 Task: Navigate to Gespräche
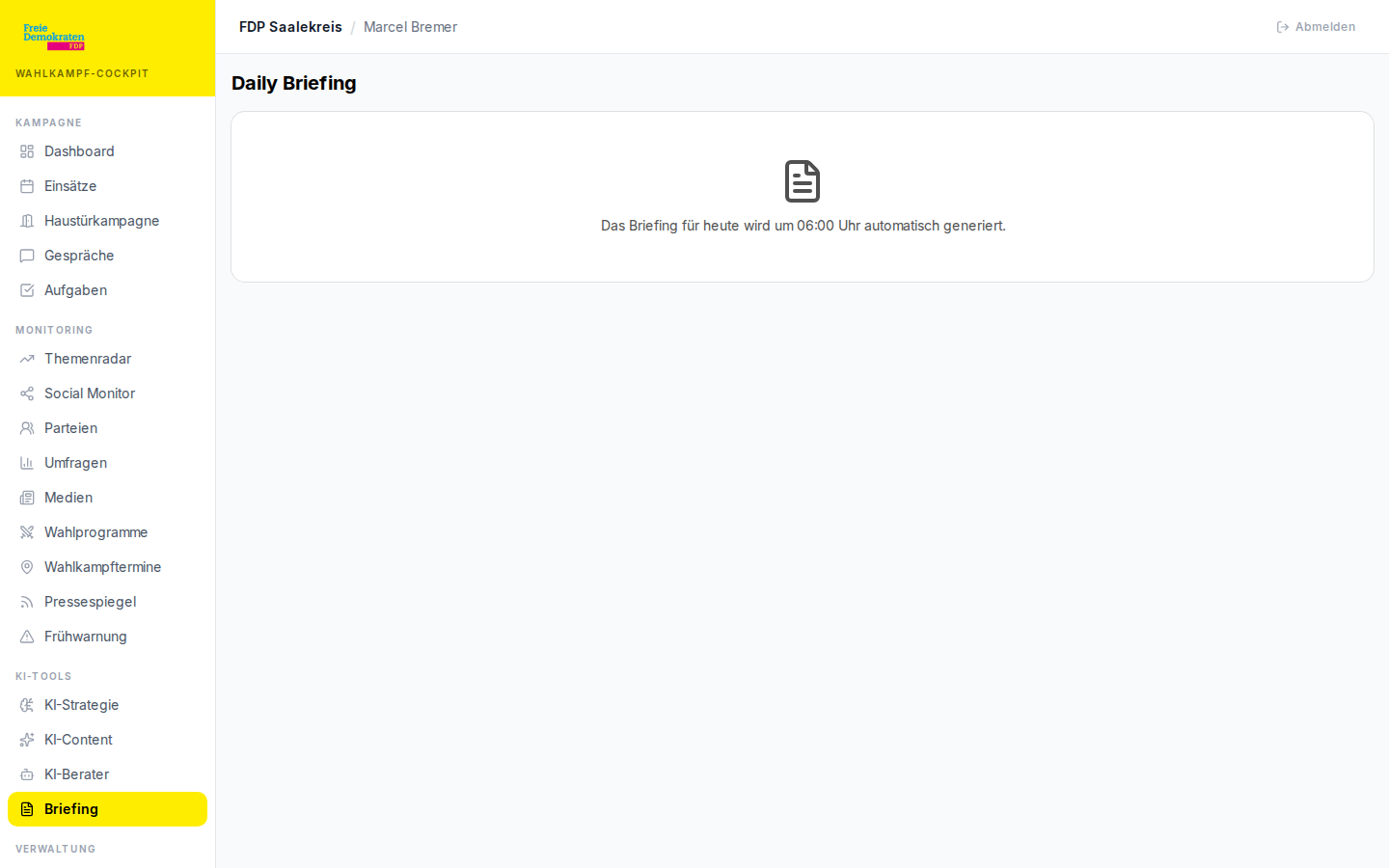[107, 256]
